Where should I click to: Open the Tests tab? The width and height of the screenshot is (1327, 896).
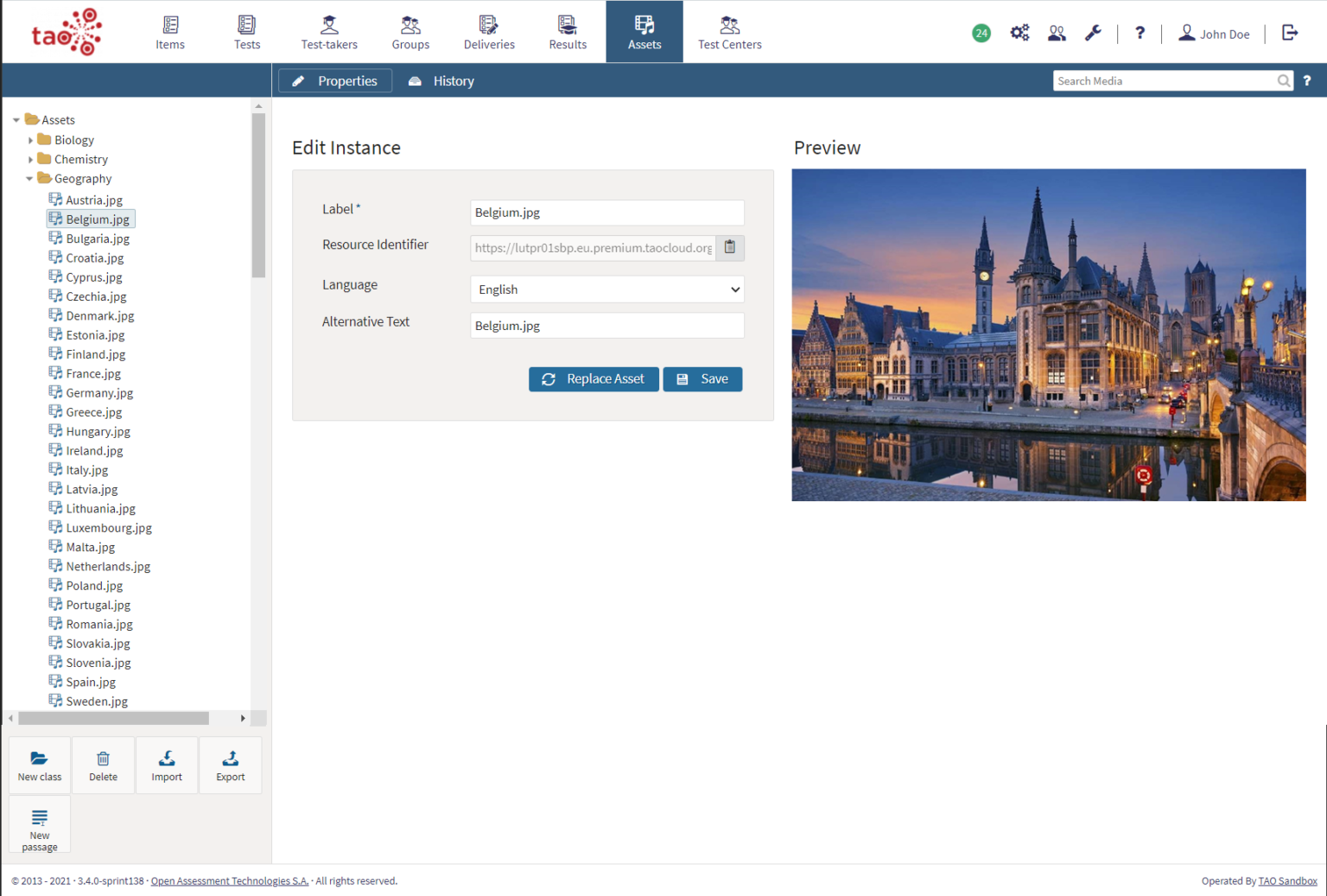point(247,32)
